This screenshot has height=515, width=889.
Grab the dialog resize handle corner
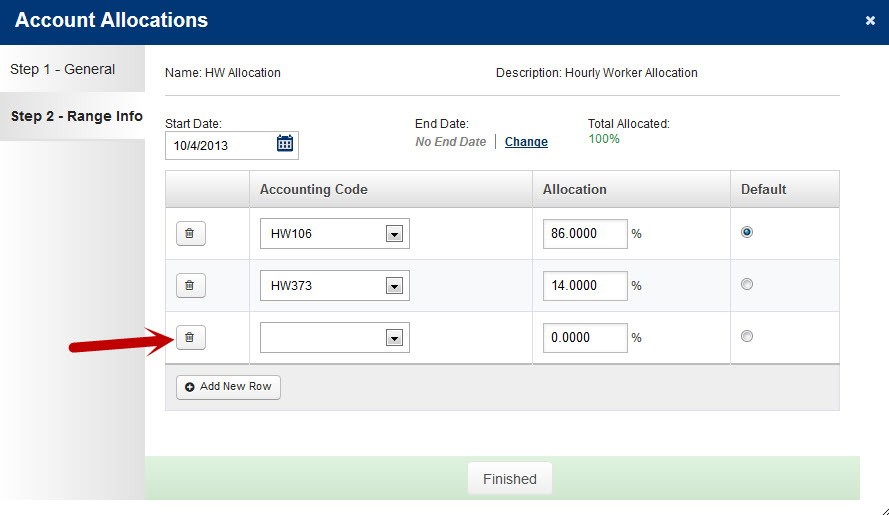coord(885,511)
